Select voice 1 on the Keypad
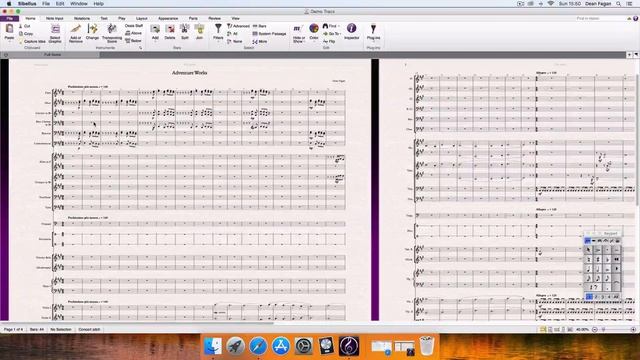640x360 pixels. coord(589,297)
